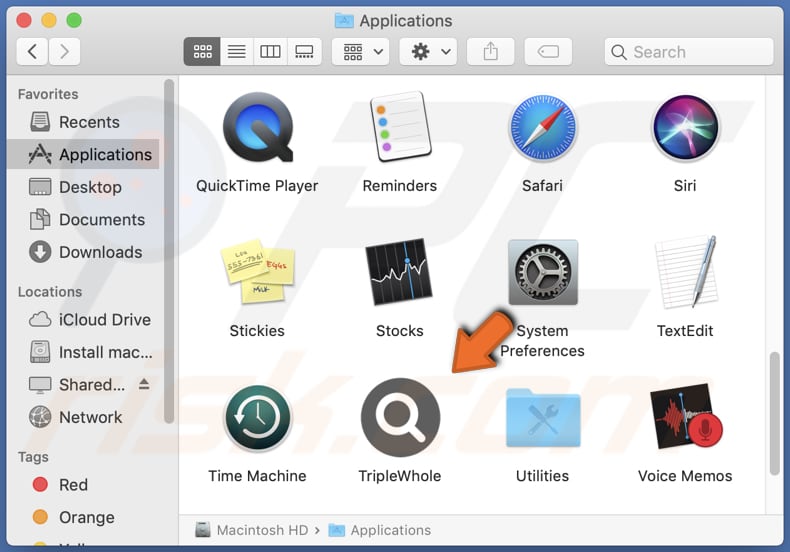Screen dimensions: 790x552
Task: Open Downloads in the sidebar
Action: tap(84, 252)
